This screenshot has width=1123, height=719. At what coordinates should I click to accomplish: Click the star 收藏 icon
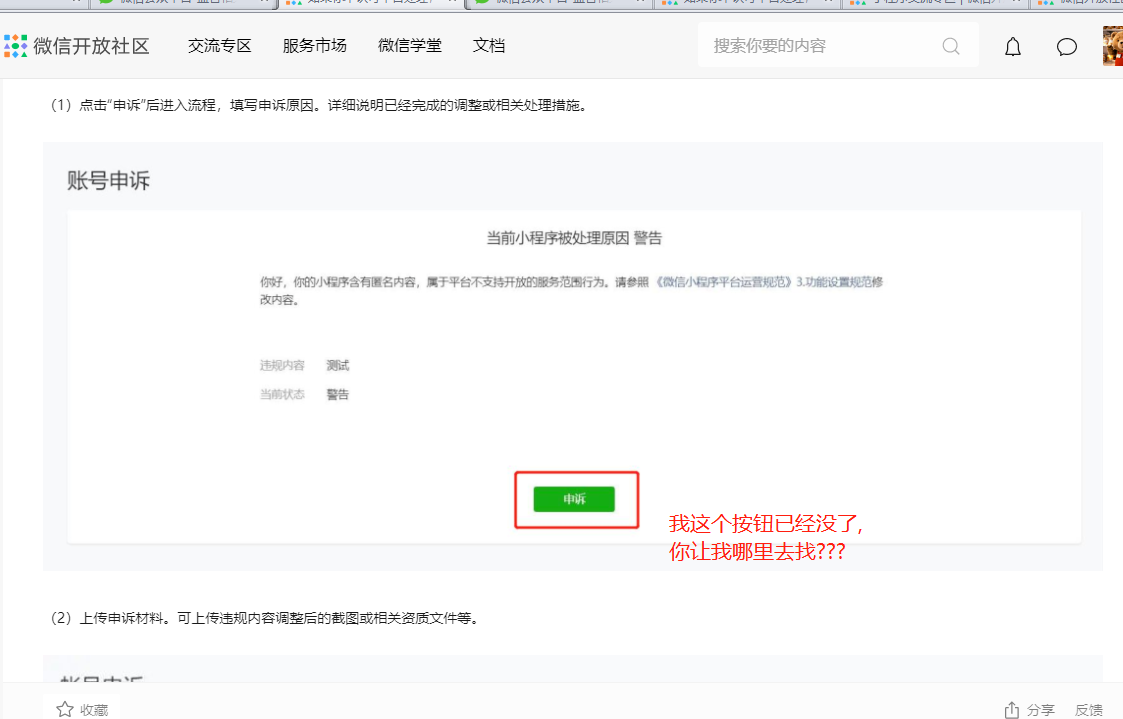(65, 709)
